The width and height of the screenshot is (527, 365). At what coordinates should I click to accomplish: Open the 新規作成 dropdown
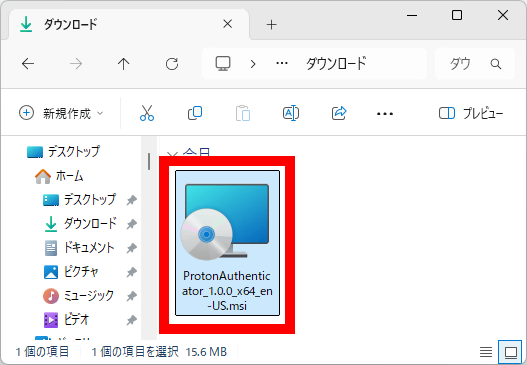point(61,113)
